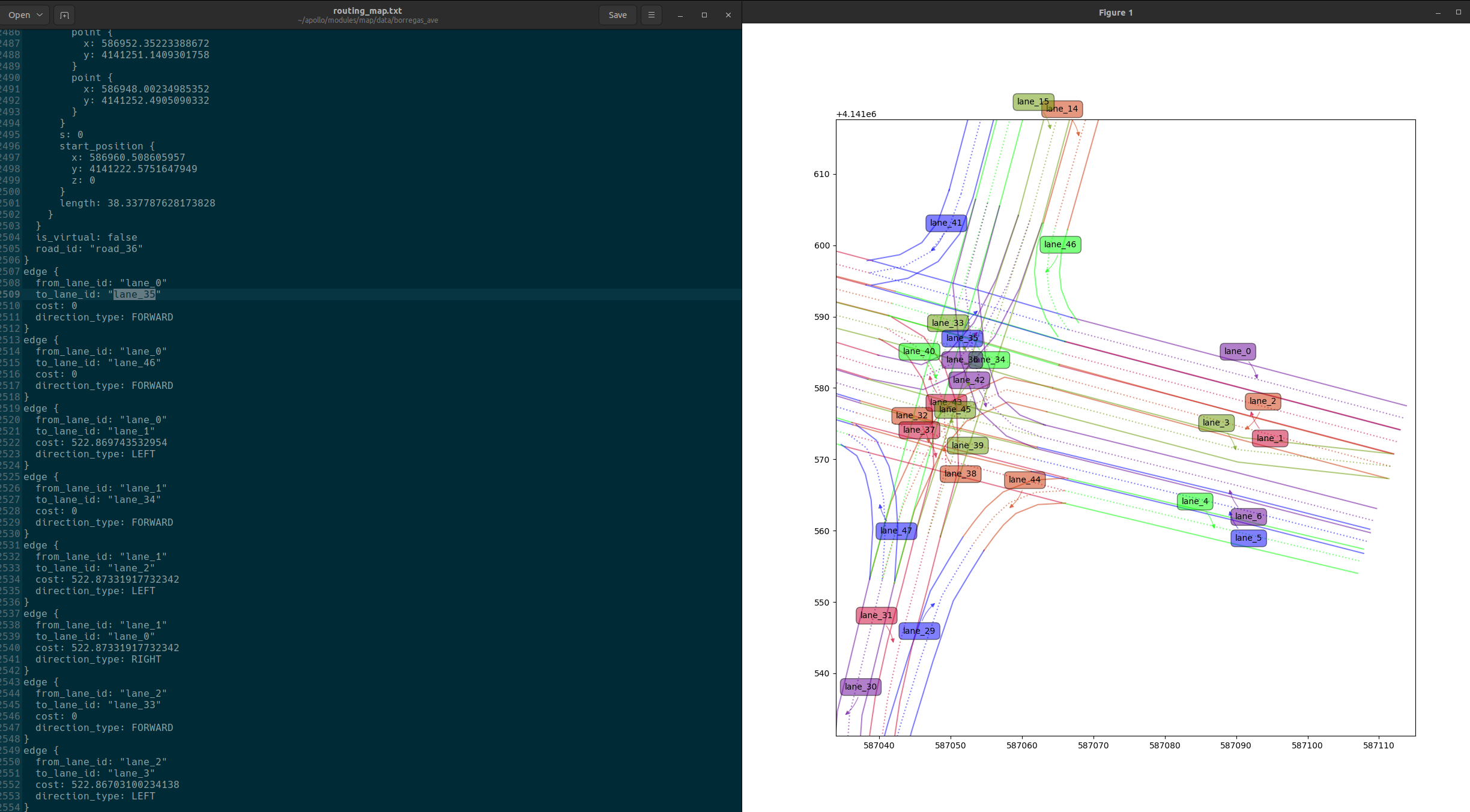Click the lane_41 label in the plot

(x=946, y=223)
